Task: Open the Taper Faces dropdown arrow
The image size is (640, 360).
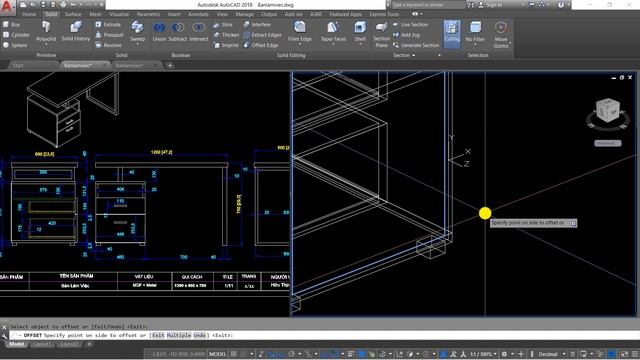Action: [x=333, y=44]
